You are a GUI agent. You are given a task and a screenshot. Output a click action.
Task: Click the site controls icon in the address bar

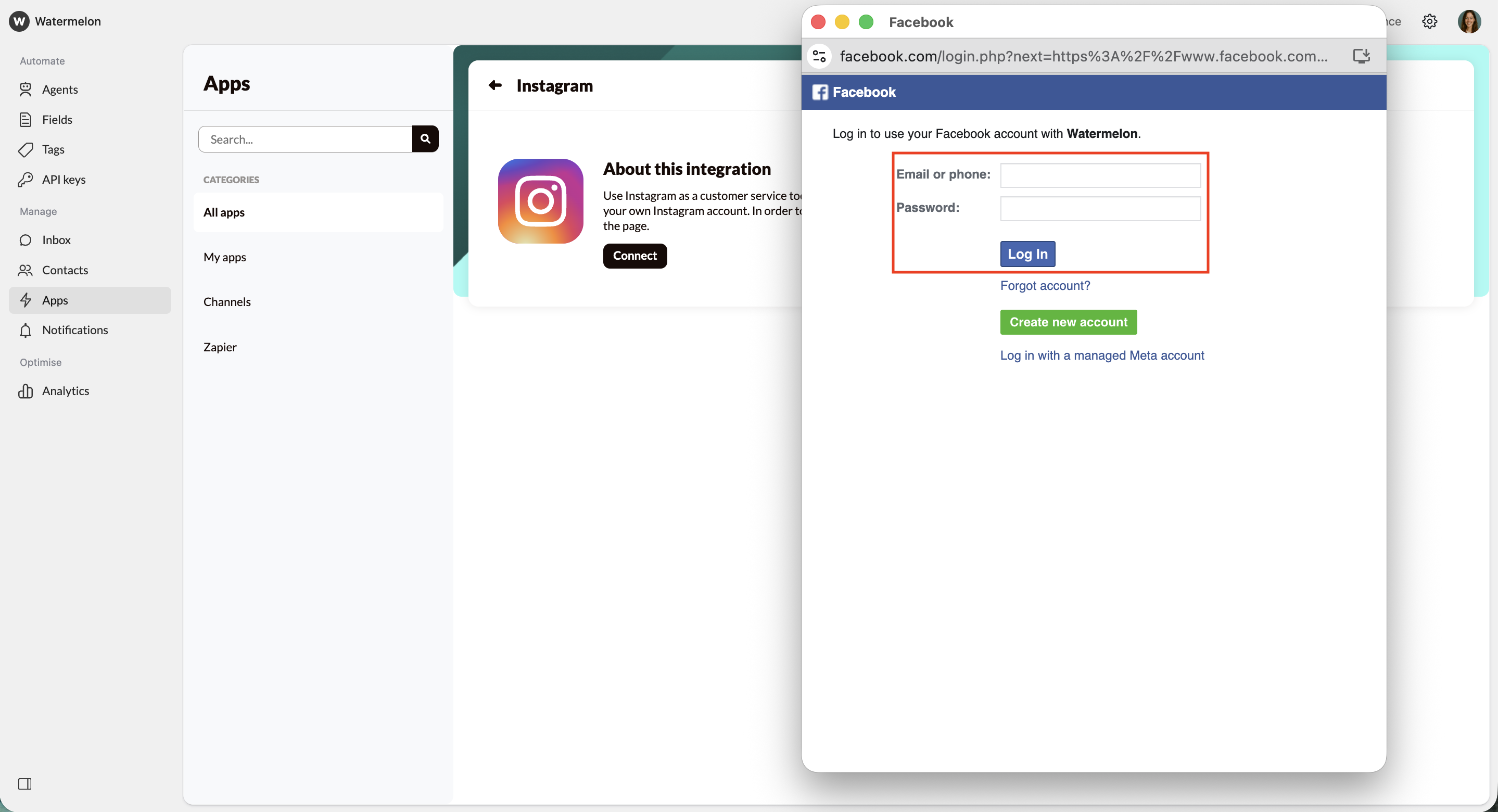[x=819, y=56]
